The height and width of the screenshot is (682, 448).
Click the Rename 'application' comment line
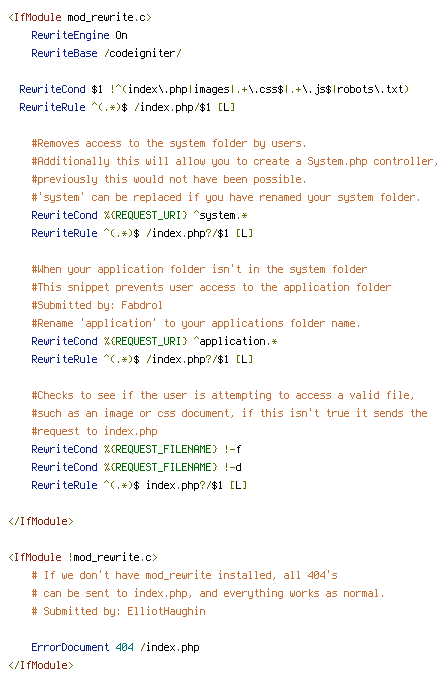tap(196, 323)
